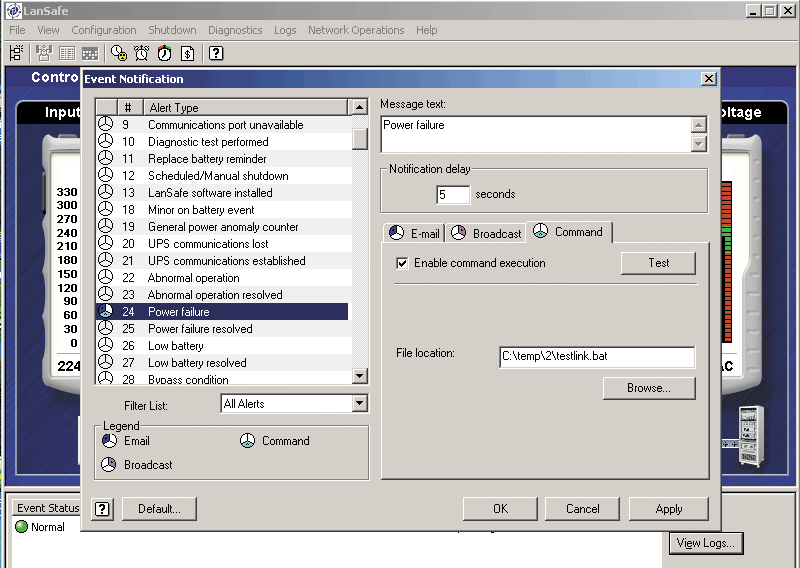Click the clock with face toolbar icon
This screenshot has height=568, width=800.
(119, 53)
